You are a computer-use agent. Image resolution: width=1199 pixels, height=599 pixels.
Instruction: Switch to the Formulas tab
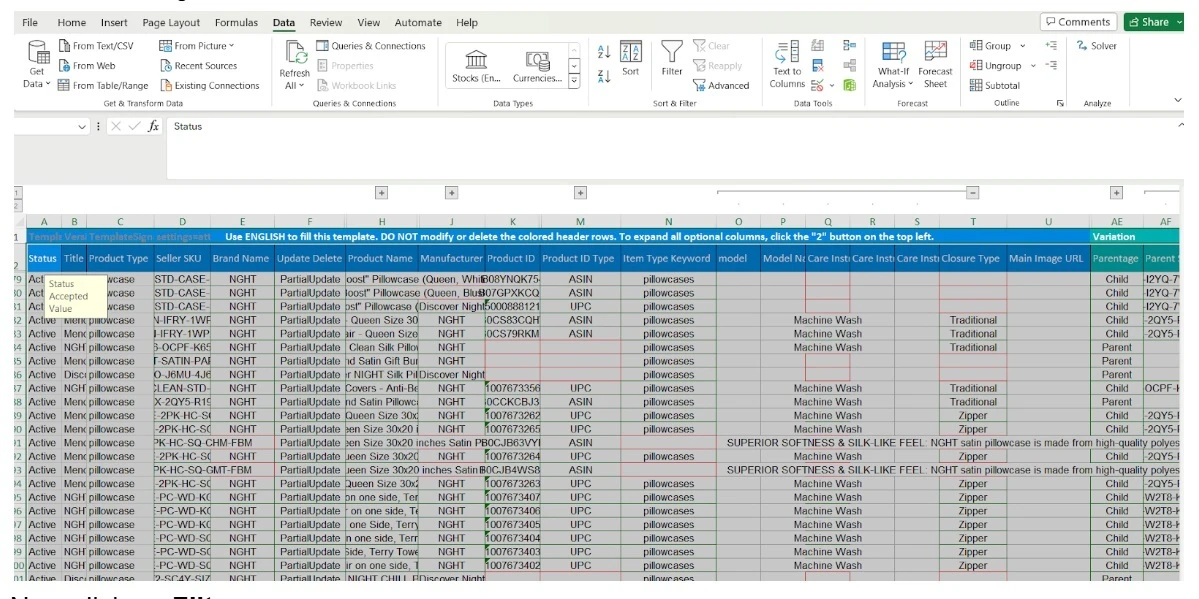coord(236,22)
